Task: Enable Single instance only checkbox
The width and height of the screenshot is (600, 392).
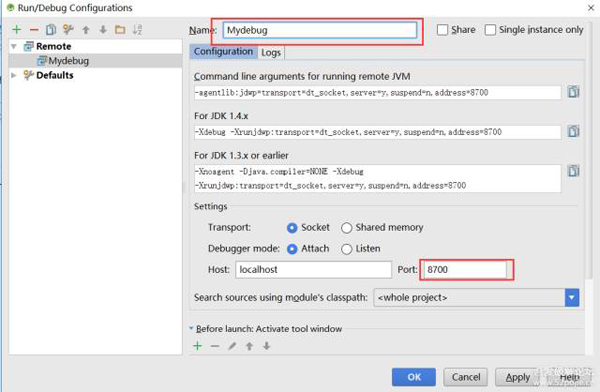Action: 490,30
